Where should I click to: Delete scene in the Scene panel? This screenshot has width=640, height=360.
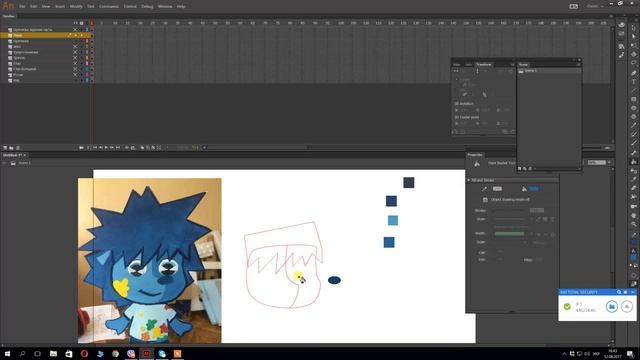click(x=530, y=168)
